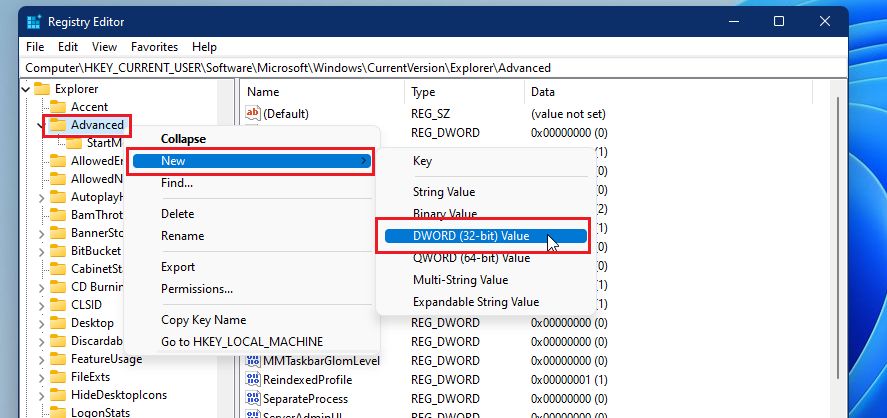
Task: Click the Desktop folder icon
Action: coord(58,323)
